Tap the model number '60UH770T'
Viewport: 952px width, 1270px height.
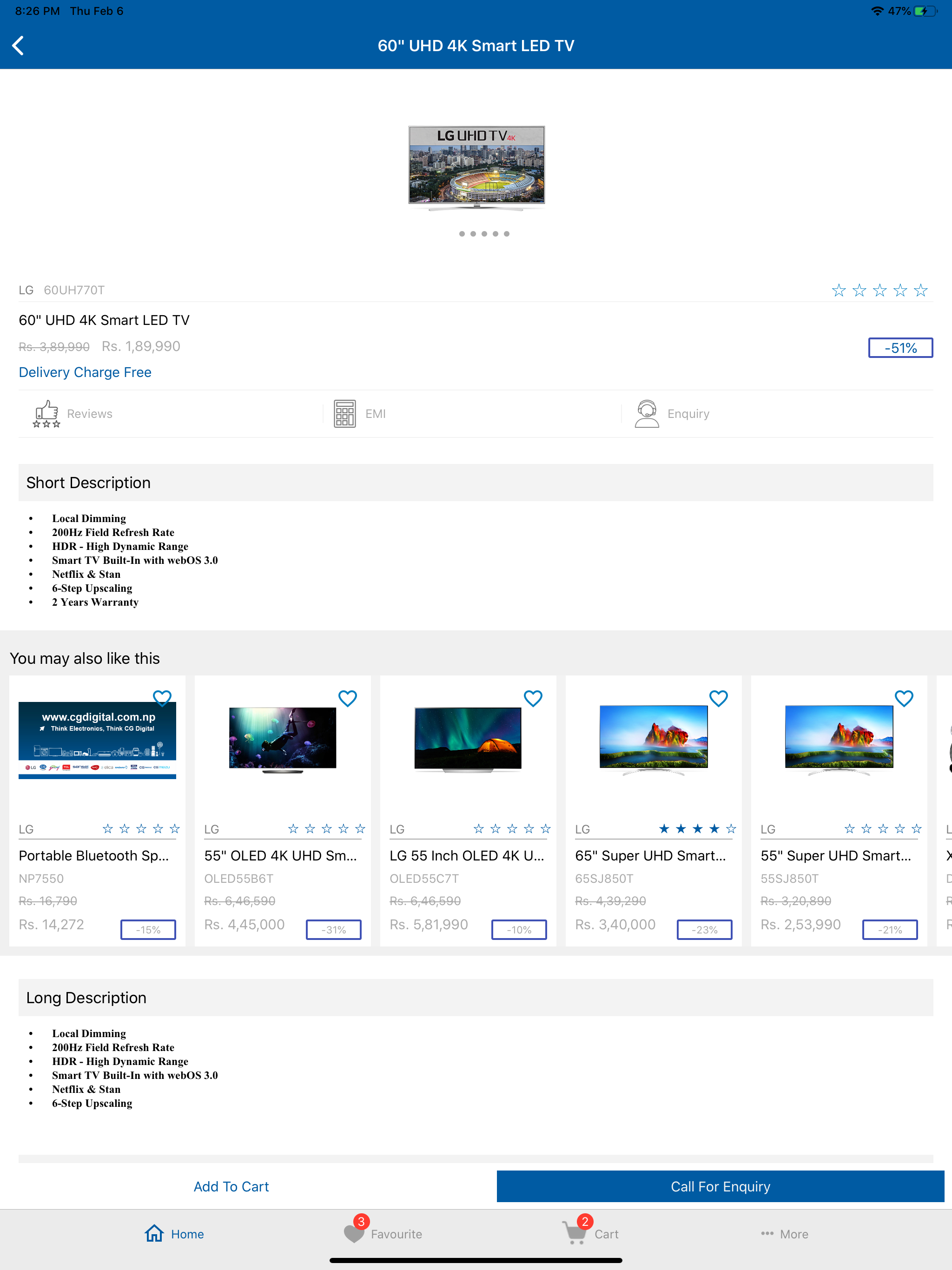pos(74,290)
